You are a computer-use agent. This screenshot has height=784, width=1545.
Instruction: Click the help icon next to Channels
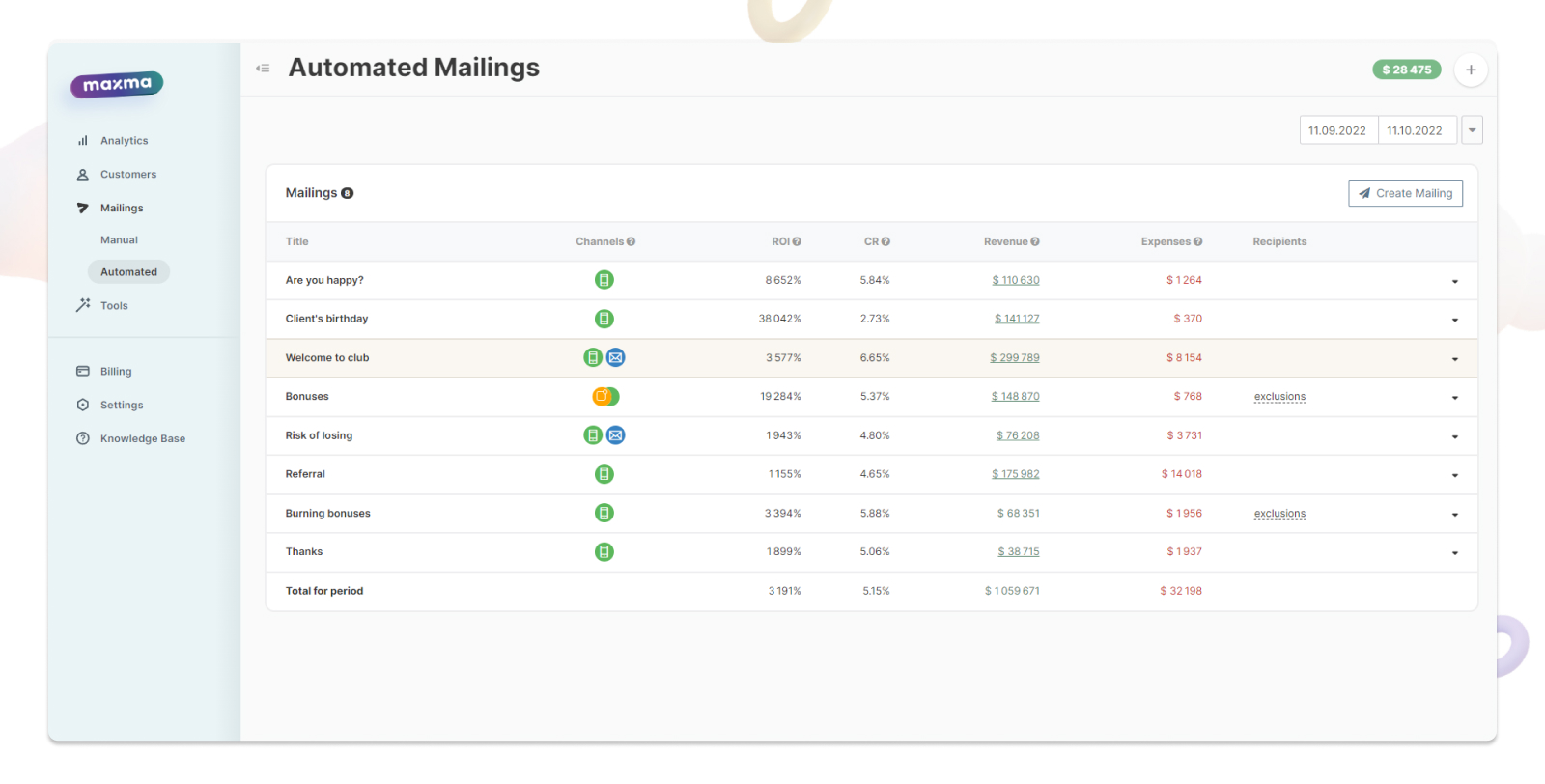pos(631,242)
